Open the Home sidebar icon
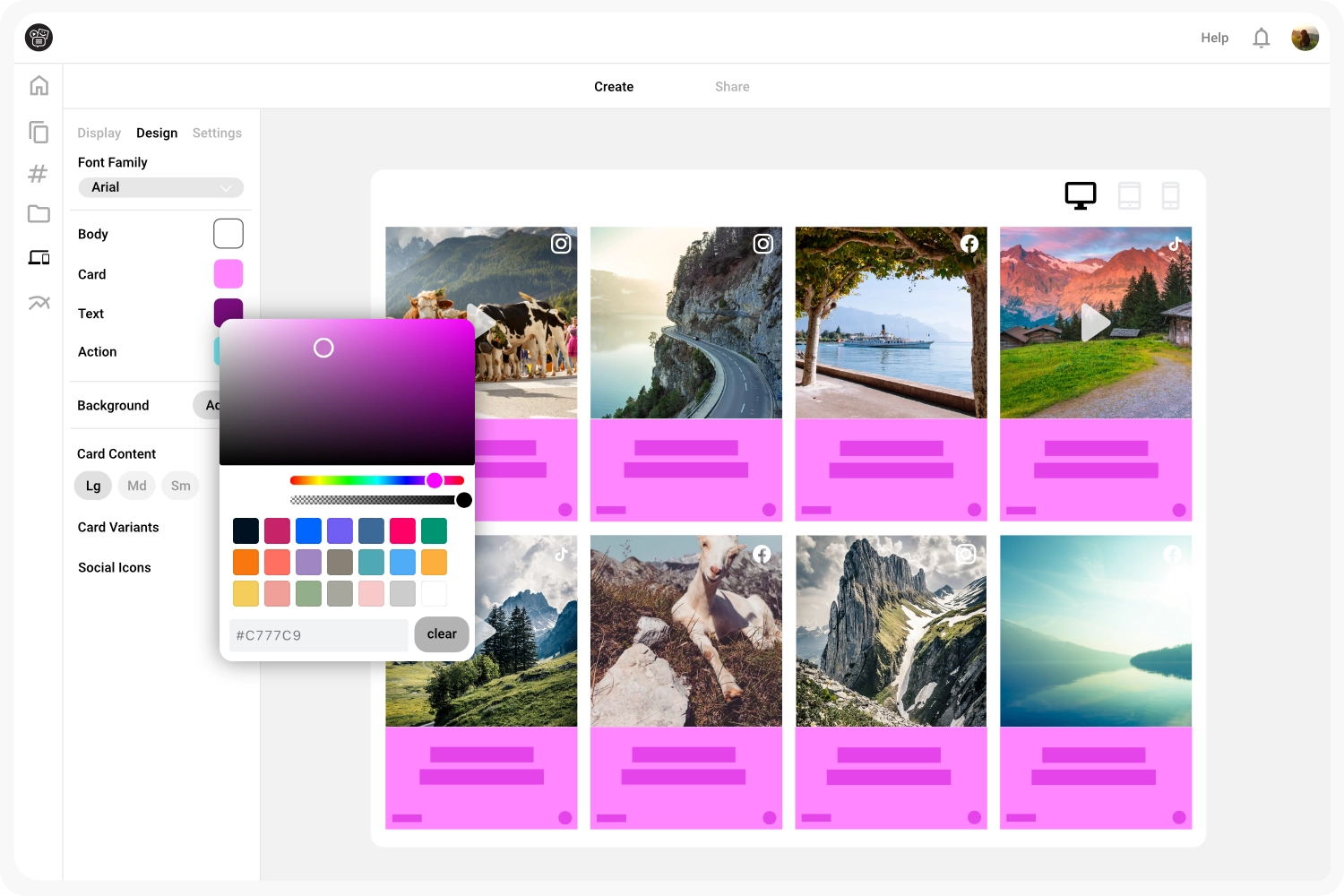 [39, 84]
